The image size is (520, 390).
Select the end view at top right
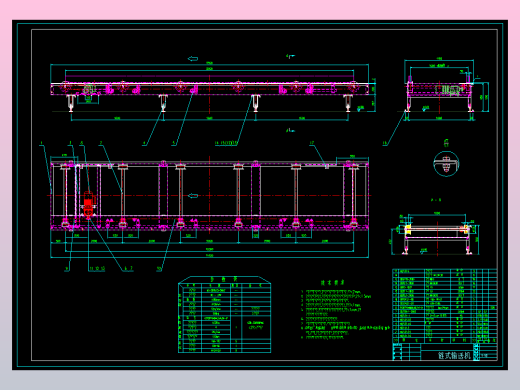point(443,90)
